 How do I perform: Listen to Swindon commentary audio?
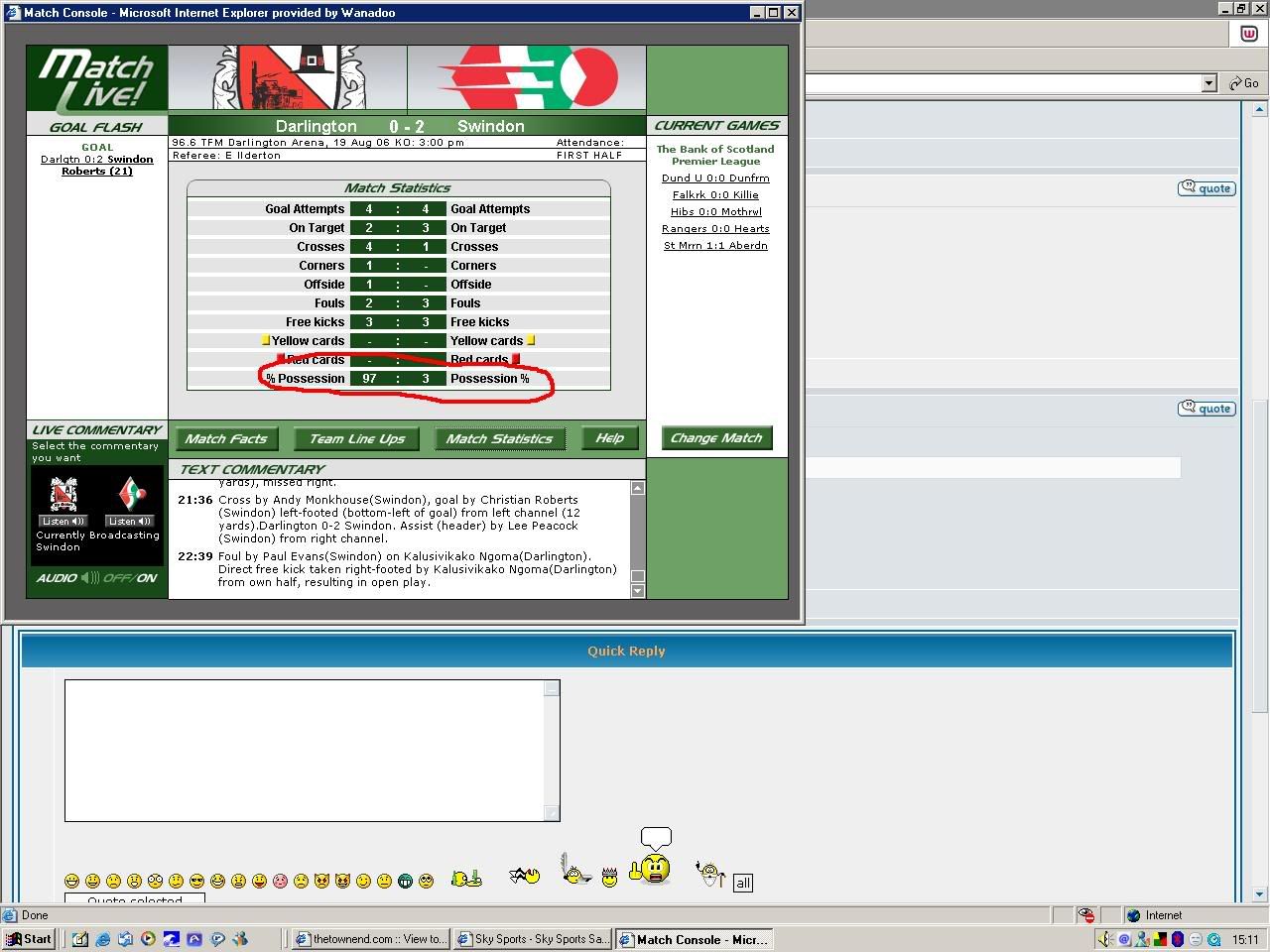[130, 521]
